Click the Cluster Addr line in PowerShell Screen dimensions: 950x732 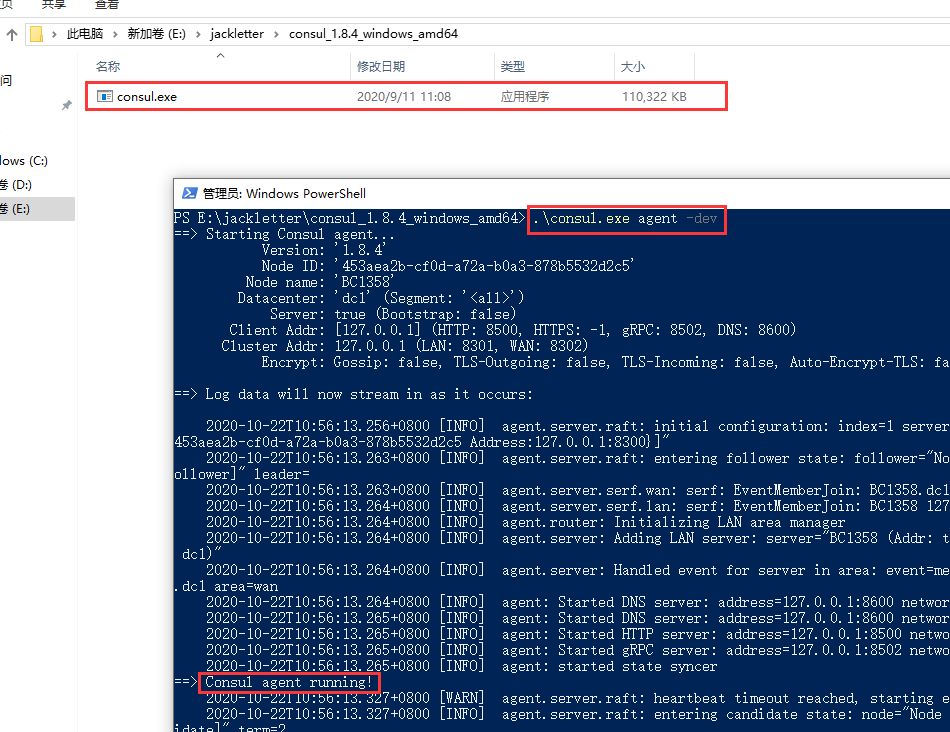[404, 346]
